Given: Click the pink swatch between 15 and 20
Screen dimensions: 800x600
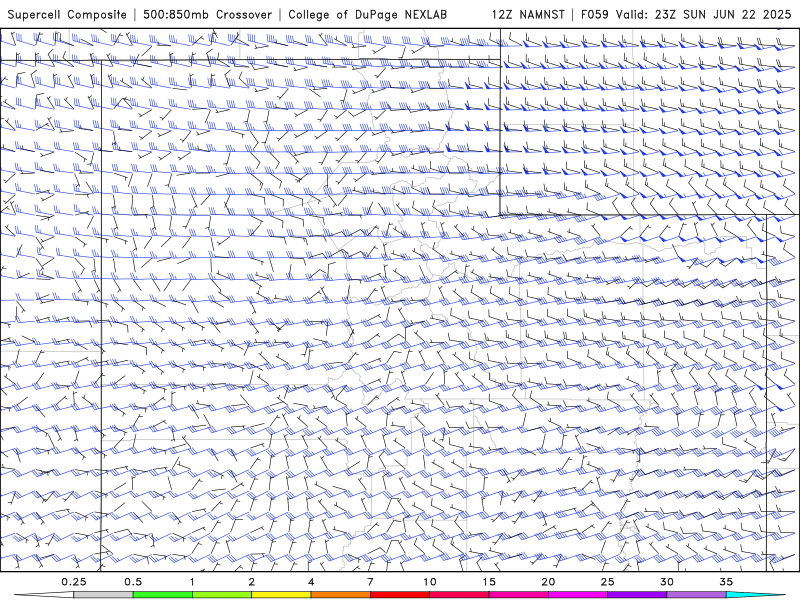Looking at the screenshot, I should (518, 595).
